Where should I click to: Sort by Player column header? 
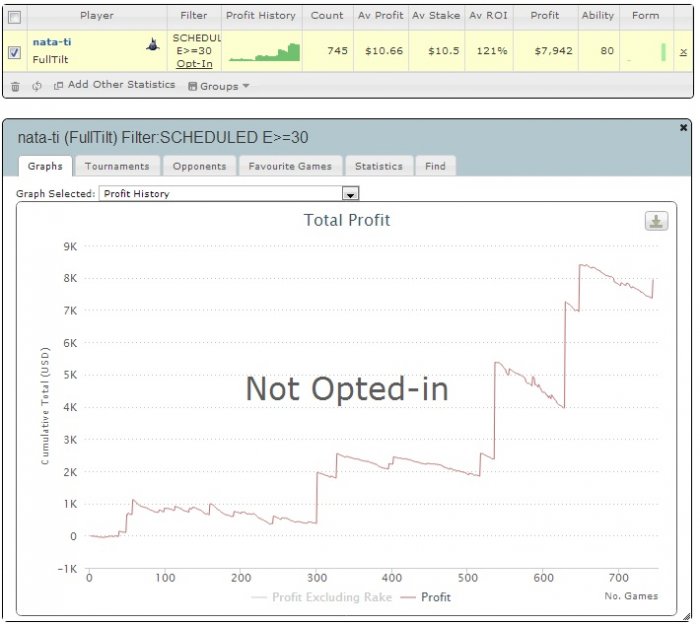[97, 16]
